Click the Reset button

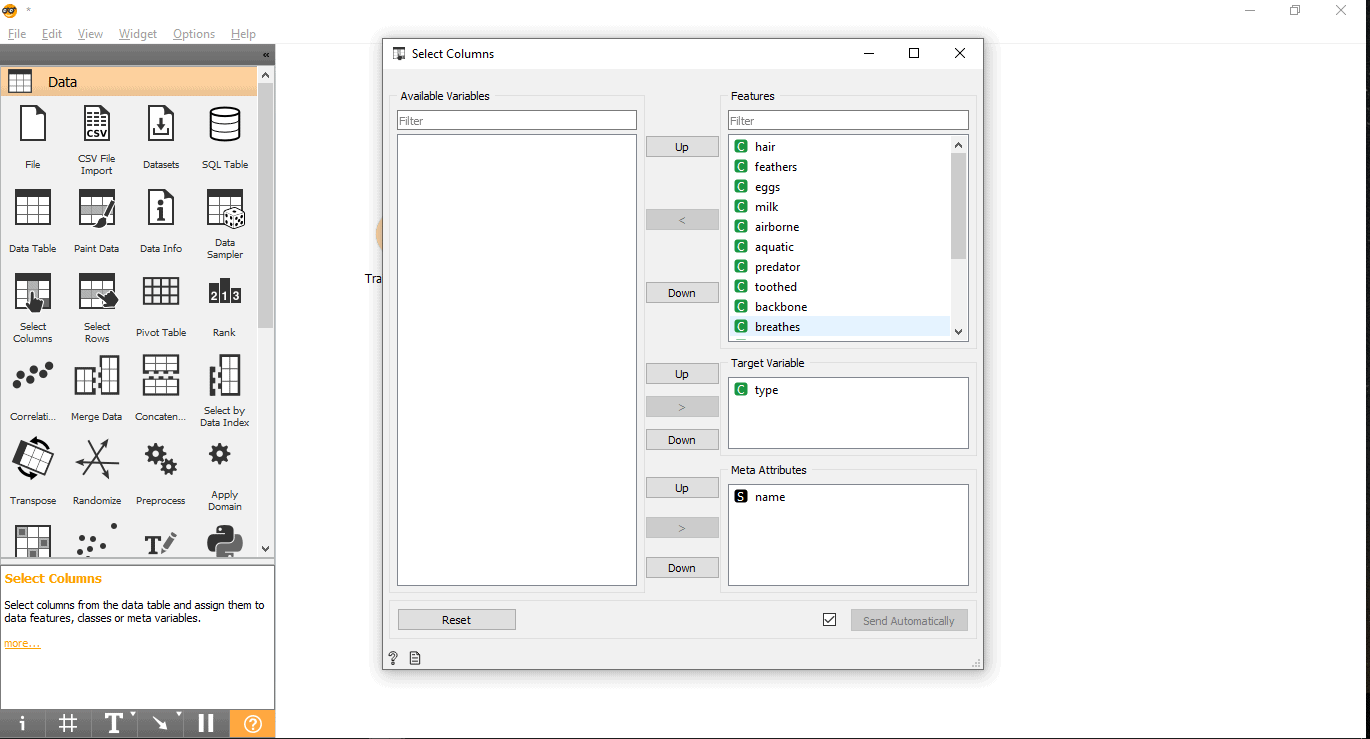pos(456,620)
